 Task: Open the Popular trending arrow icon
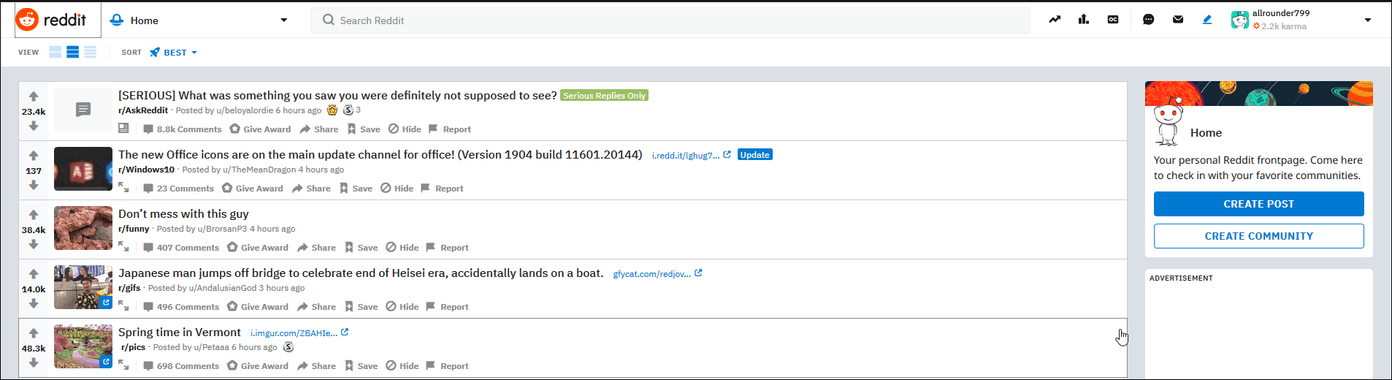tap(1054, 20)
